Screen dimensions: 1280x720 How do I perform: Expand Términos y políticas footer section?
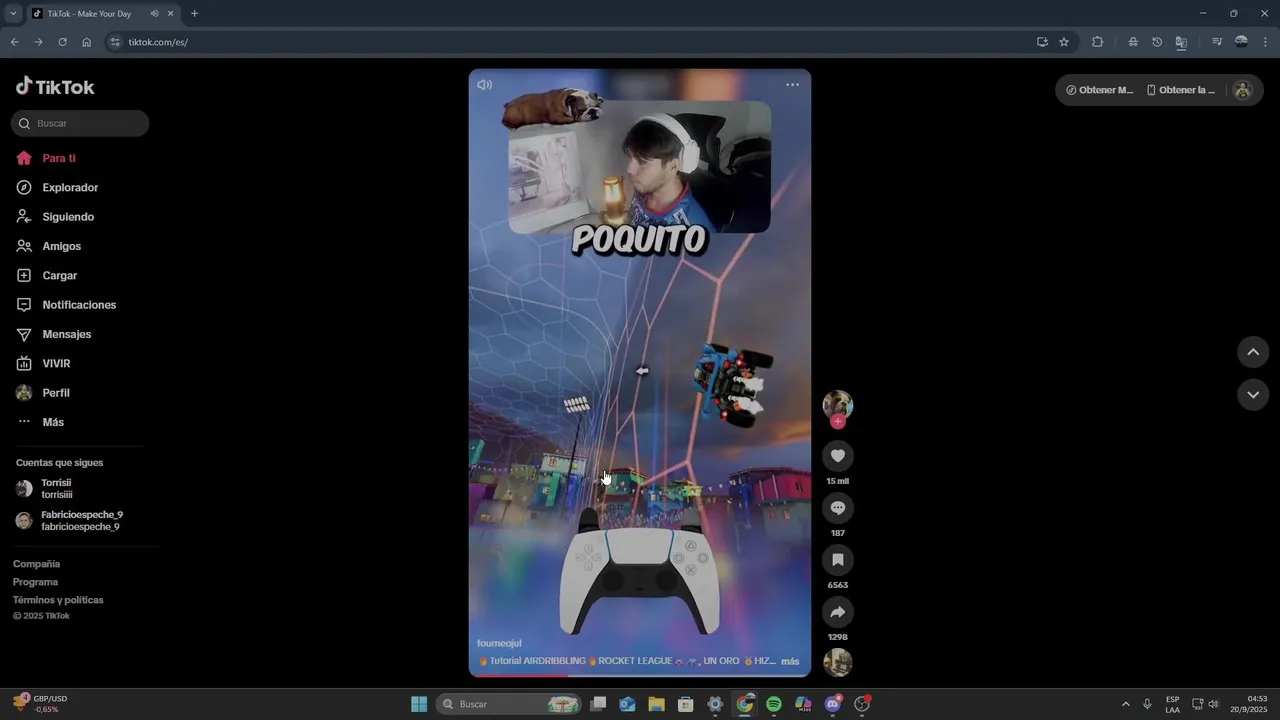pos(58,600)
